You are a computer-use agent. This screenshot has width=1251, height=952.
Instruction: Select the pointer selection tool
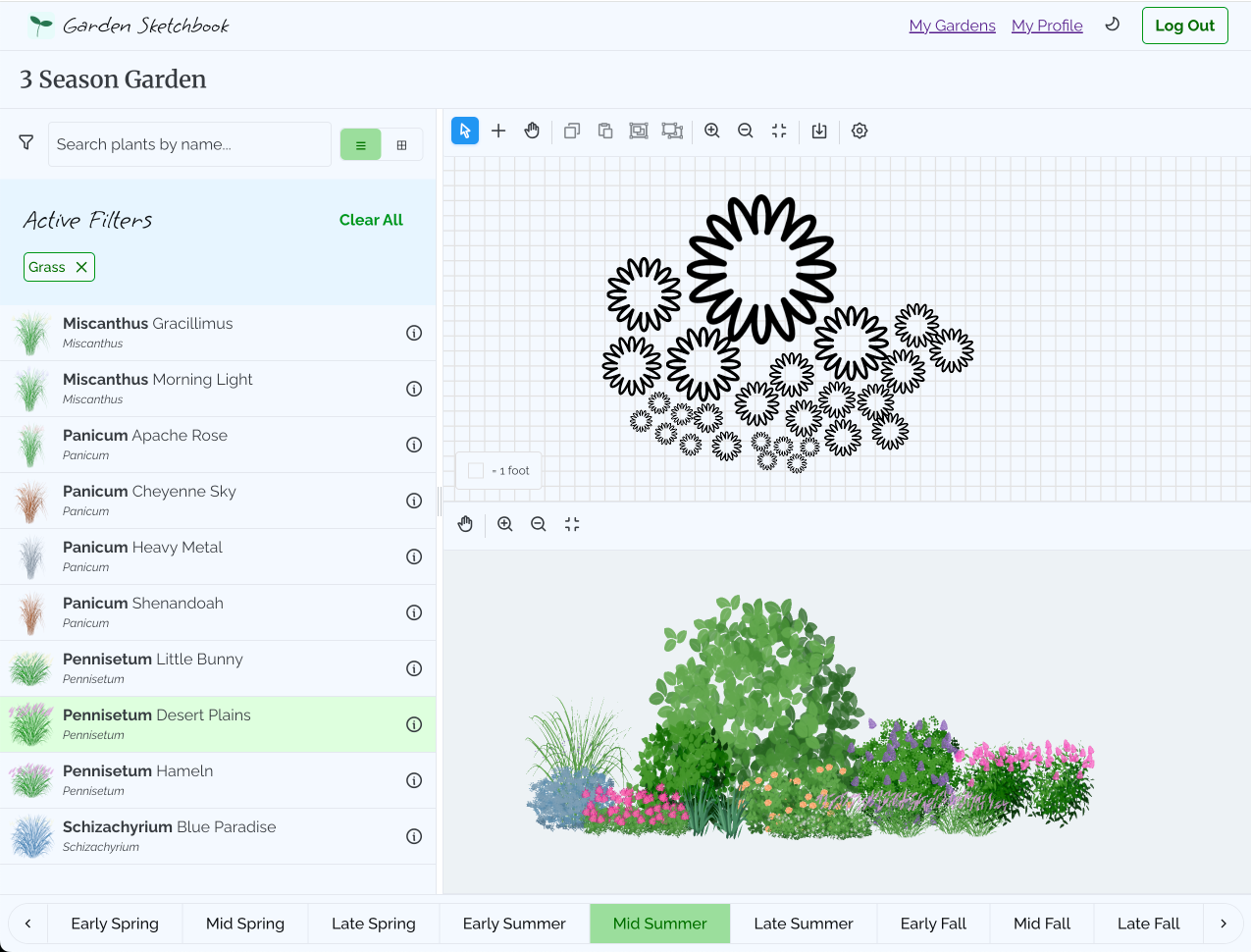click(464, 130)
